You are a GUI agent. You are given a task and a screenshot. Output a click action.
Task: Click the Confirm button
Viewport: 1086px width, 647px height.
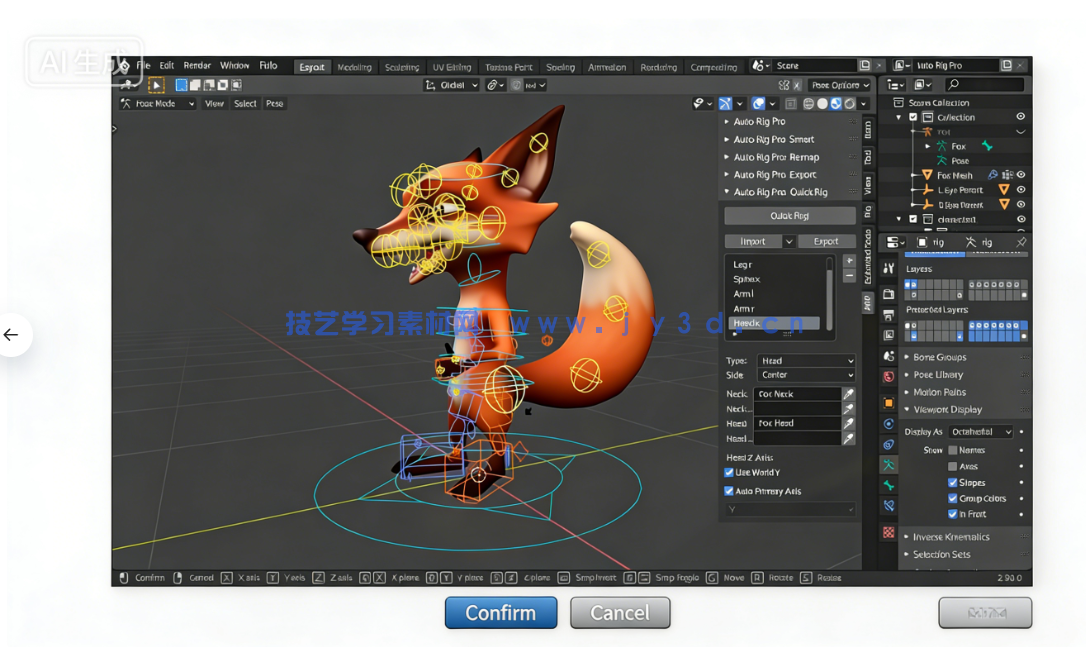coord(500,613)
